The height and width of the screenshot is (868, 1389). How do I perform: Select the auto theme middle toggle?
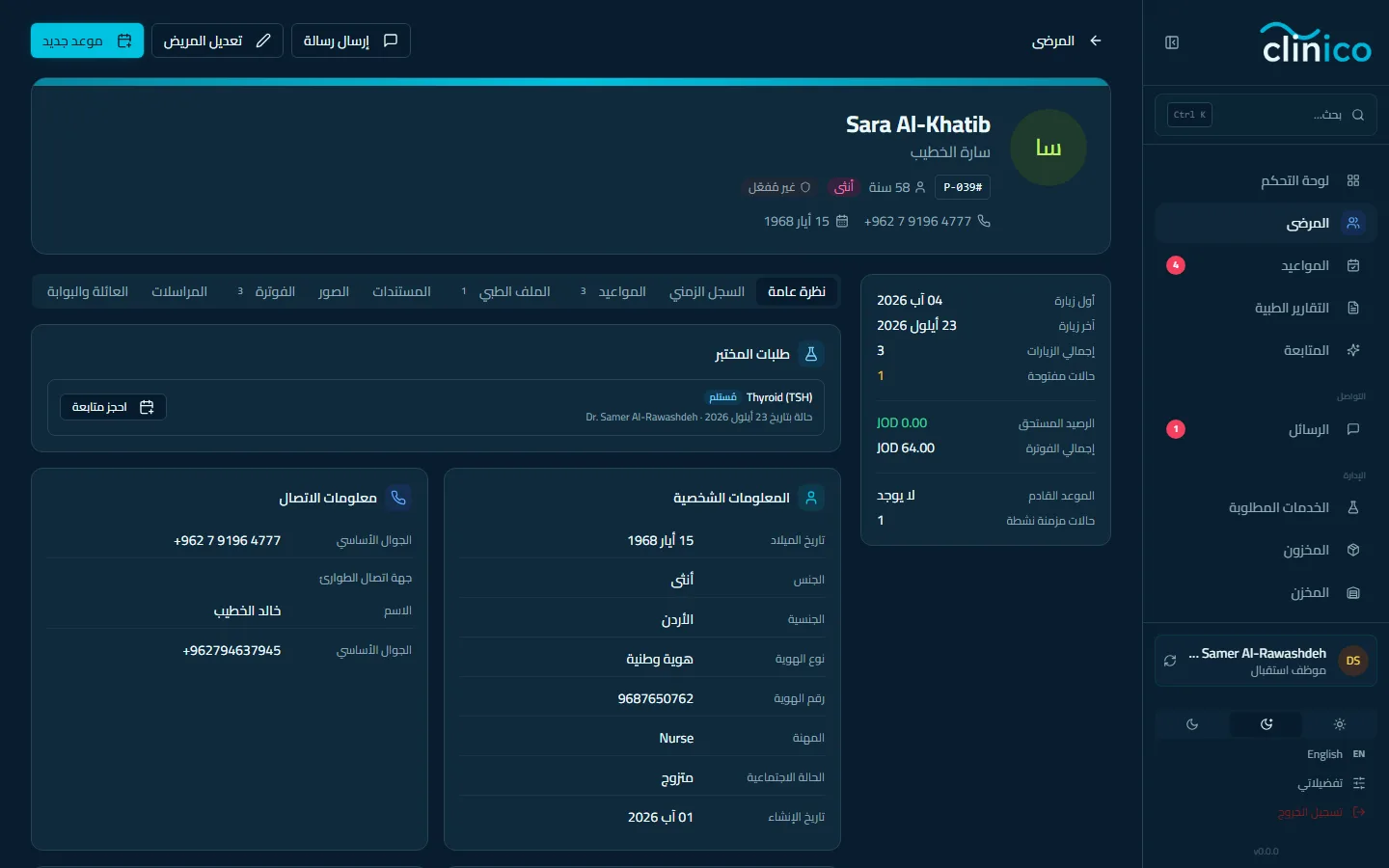pyautogui.click(x=1266, y=724)
